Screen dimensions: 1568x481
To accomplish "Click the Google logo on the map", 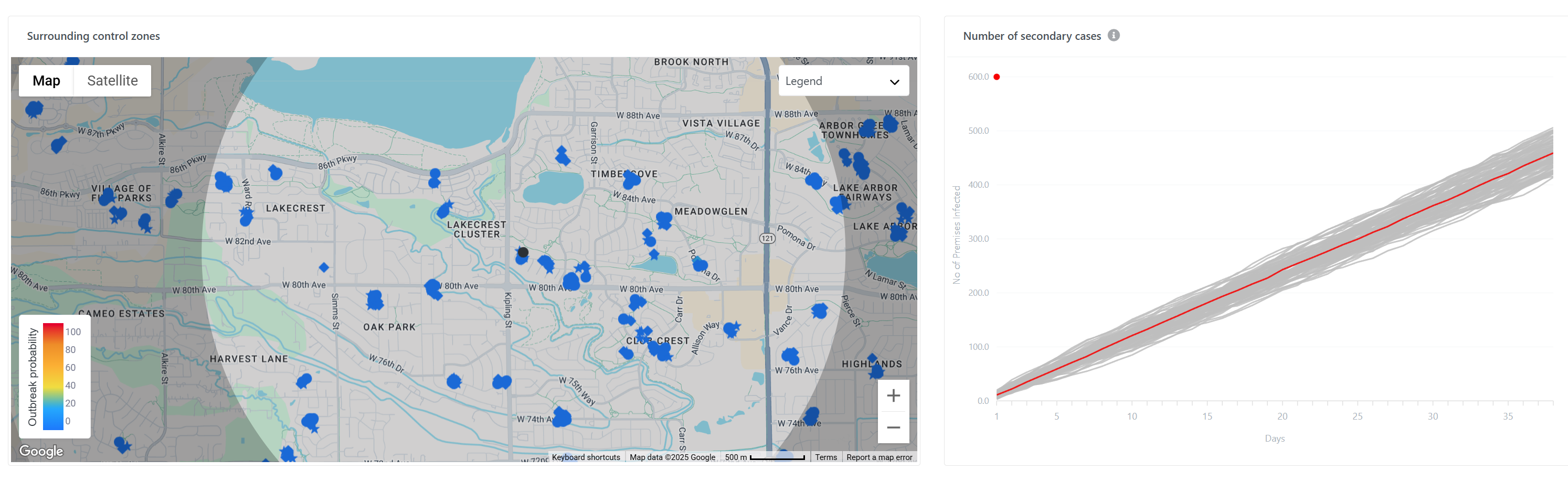I will pos(40,451).
